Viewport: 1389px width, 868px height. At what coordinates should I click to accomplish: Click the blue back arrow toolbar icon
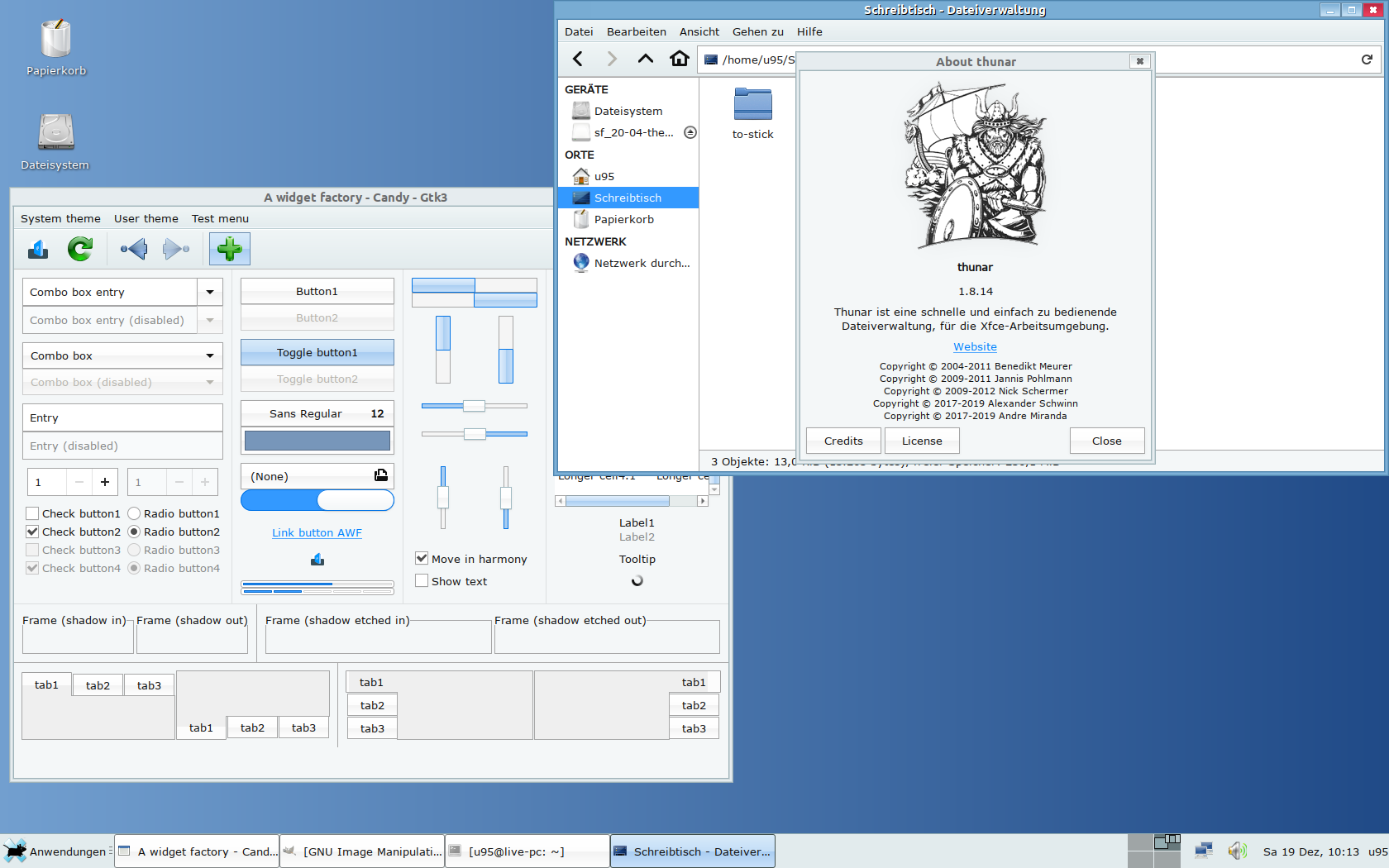134,249
